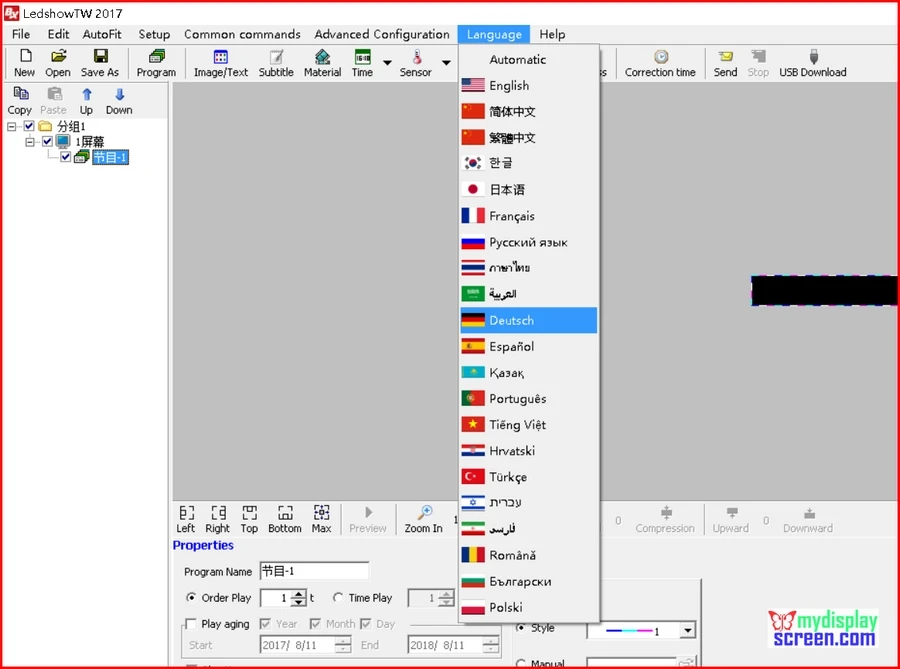900x669 pixels.
Task: Collapse the 分组1 tree node
Action: click(11, 126)
